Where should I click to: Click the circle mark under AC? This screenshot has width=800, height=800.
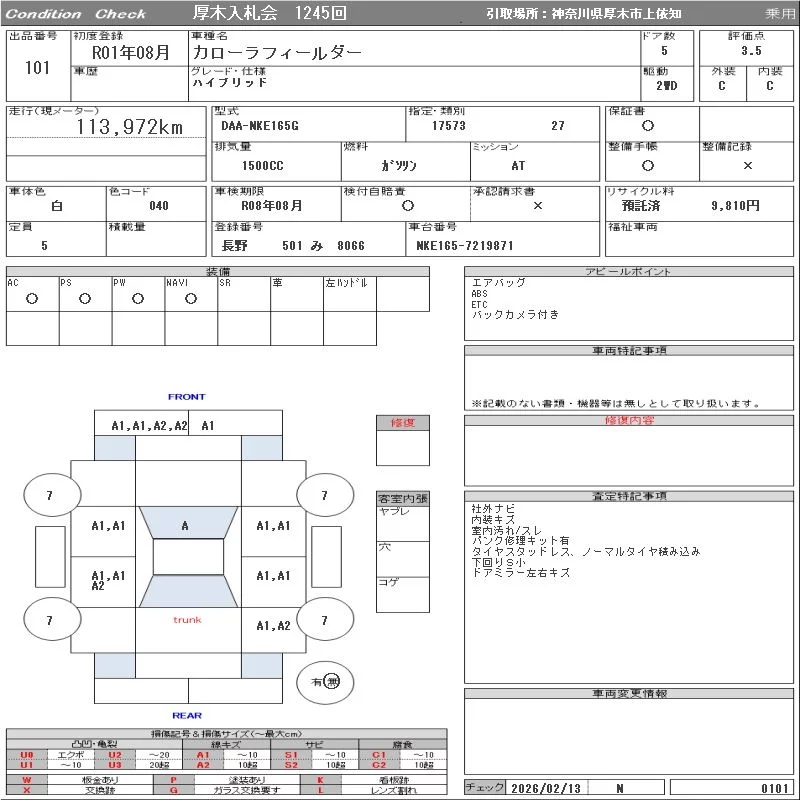[32, 299]
